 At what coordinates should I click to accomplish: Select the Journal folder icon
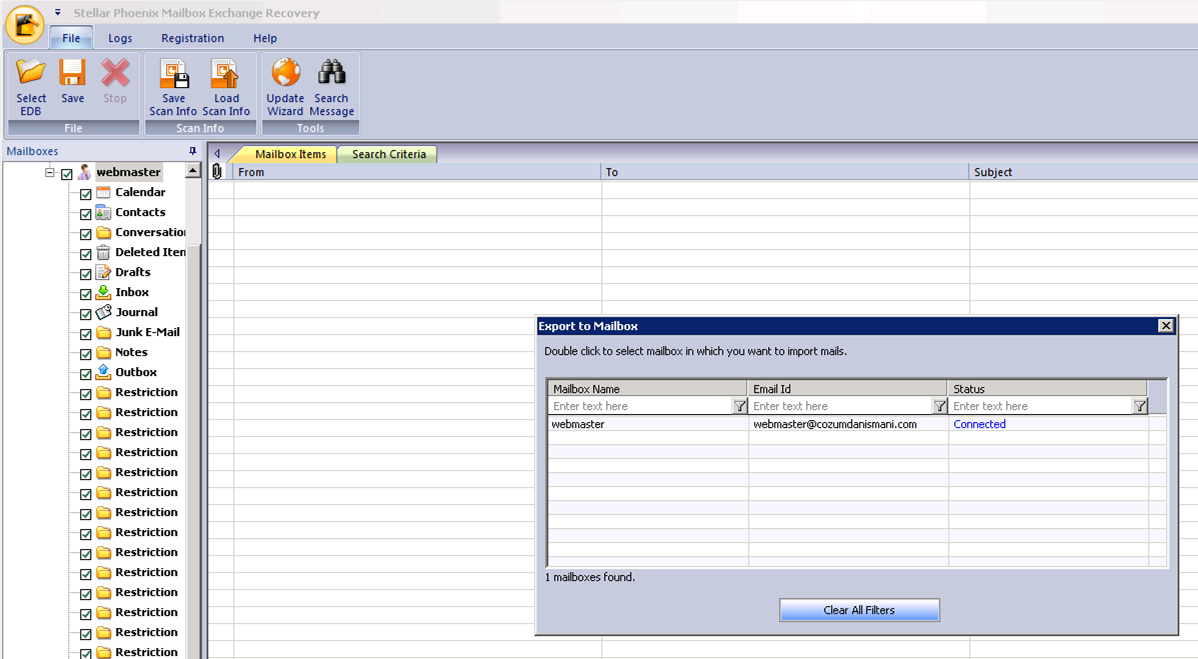coord(103,312)
